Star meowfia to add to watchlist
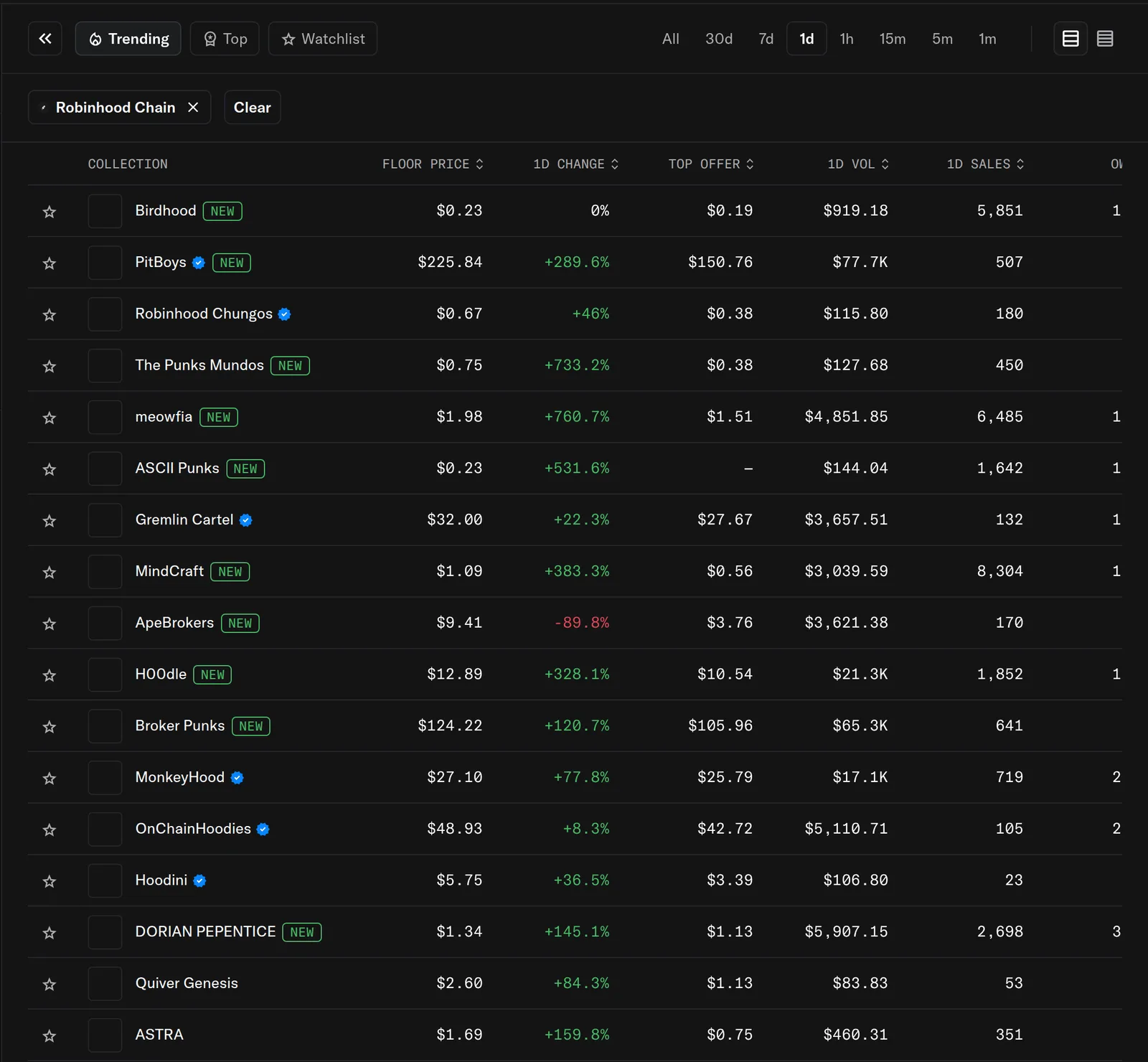This screenshot has height=1062, width=1148. click(50, 418)
